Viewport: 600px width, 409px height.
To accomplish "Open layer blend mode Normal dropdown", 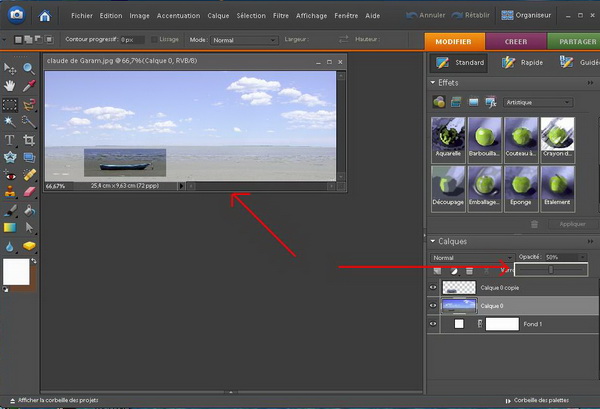I will [471, 258].
